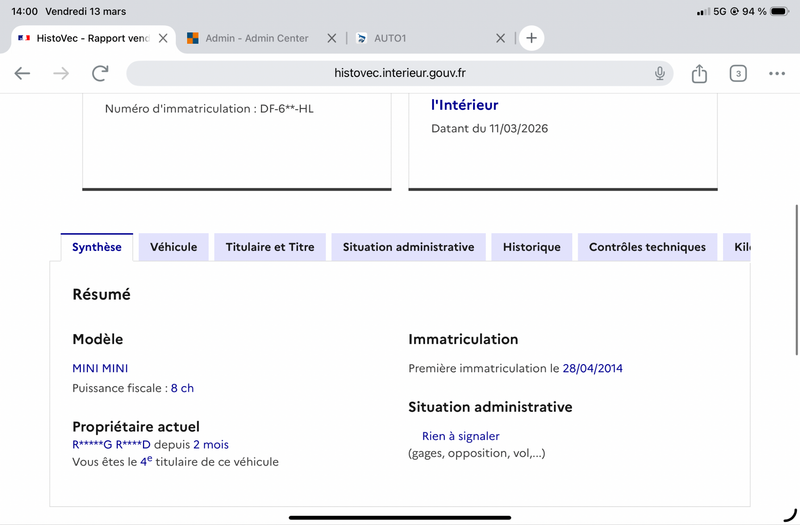This screenshot has height=525, width=800.
Task: Open the Véhicule tab
Action: (x=173, y=247)
